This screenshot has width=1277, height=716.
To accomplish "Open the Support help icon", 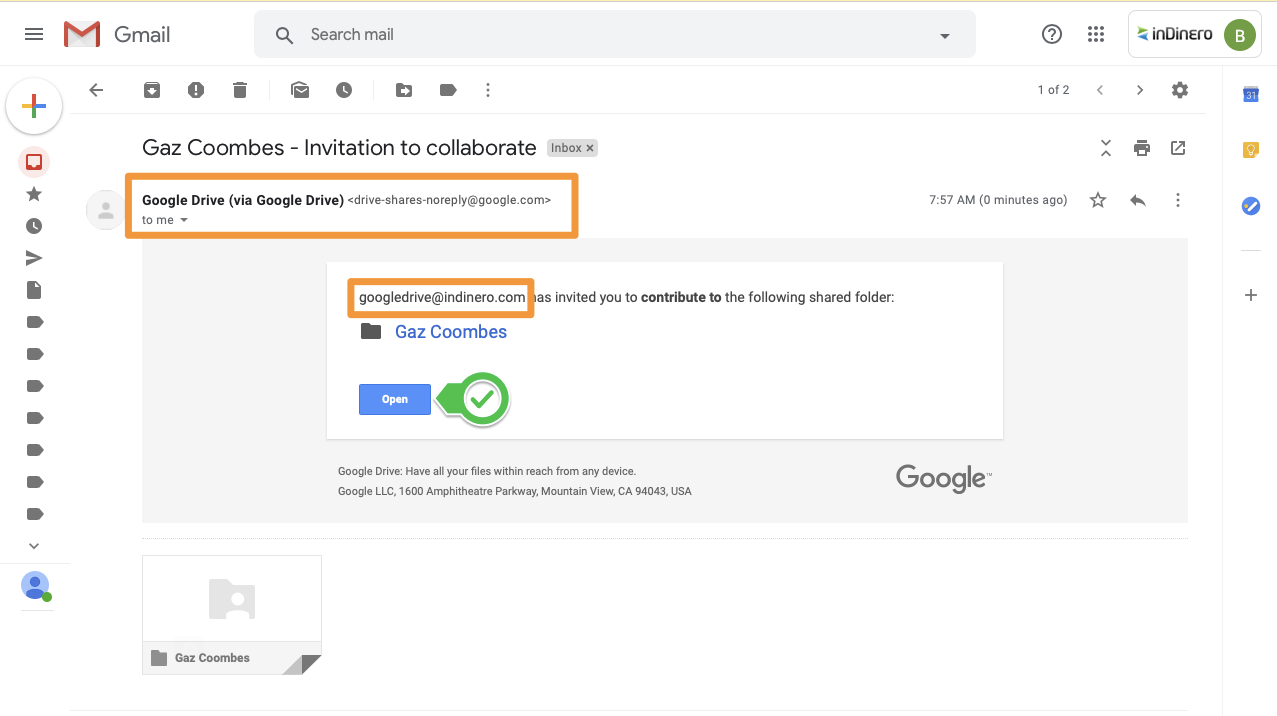I will tap(1052, 34).
